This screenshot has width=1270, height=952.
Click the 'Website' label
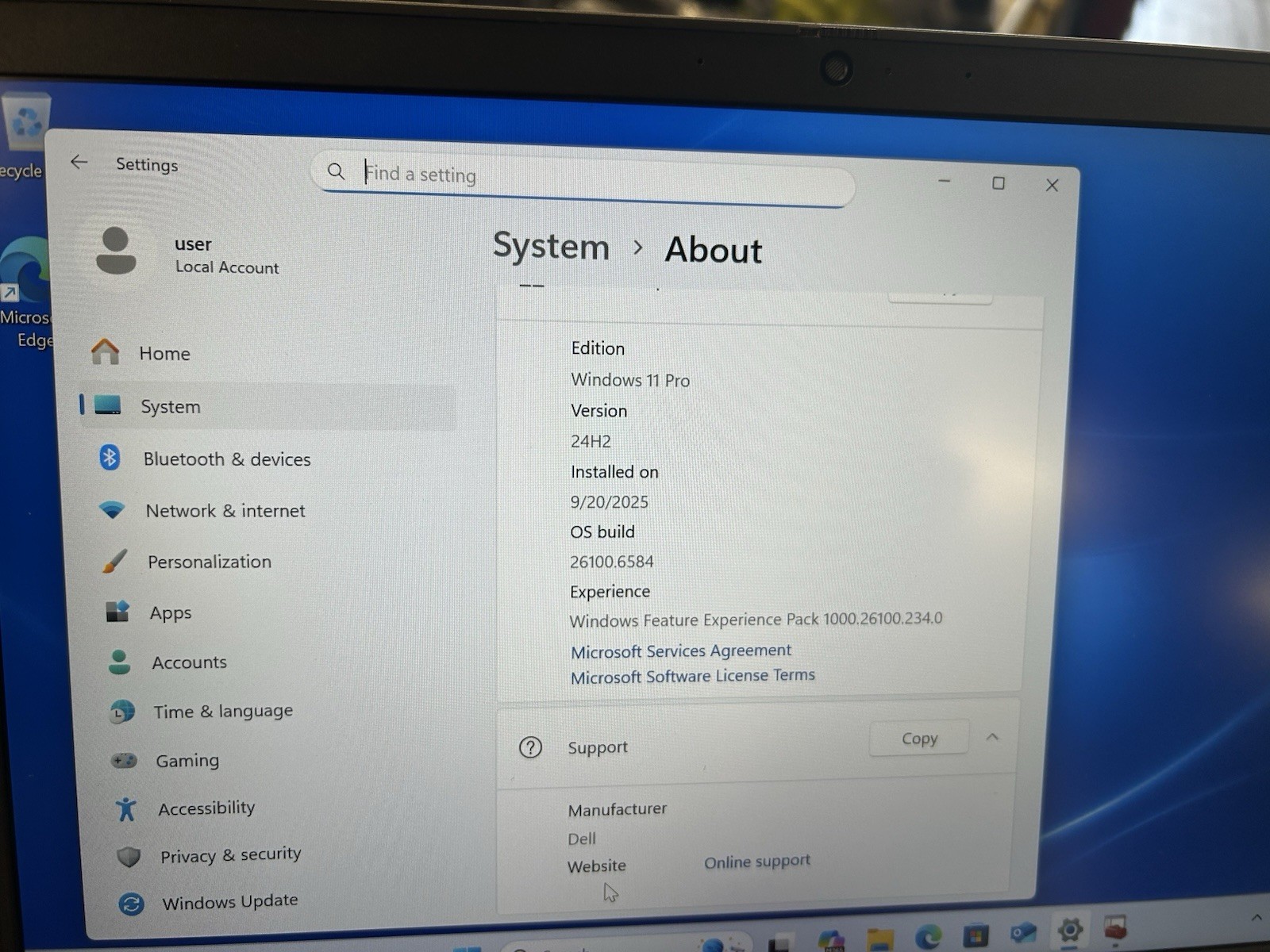[x=597, y=866]
